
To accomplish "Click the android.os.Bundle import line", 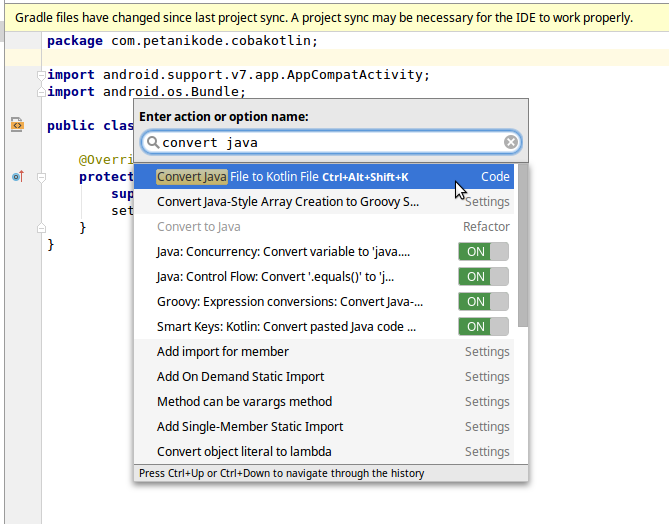I will (146, 91).
